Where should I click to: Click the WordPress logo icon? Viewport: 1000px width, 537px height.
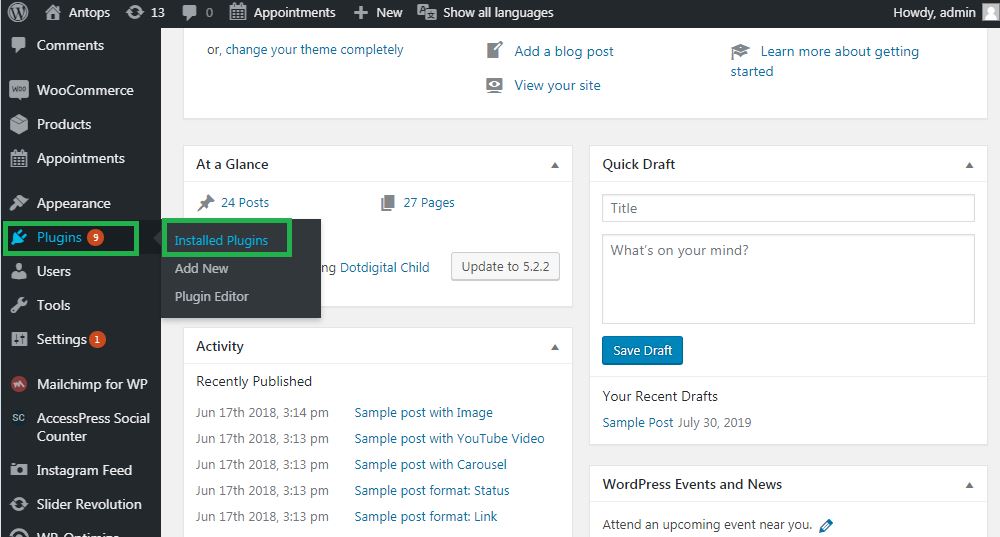[x=18, y=12]
